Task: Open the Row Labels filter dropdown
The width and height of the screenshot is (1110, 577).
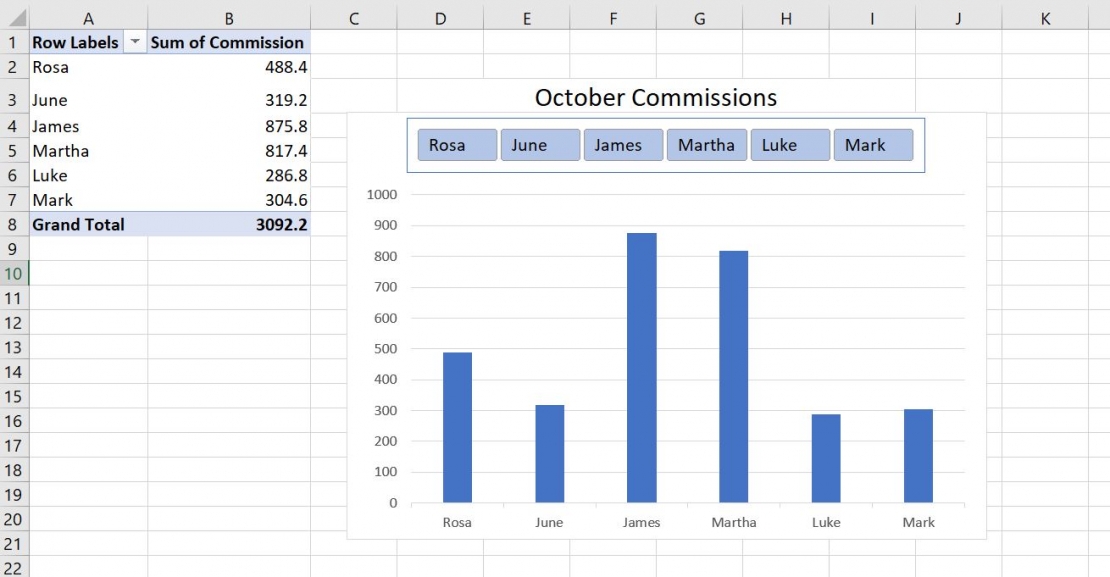Action: [134, 42]
